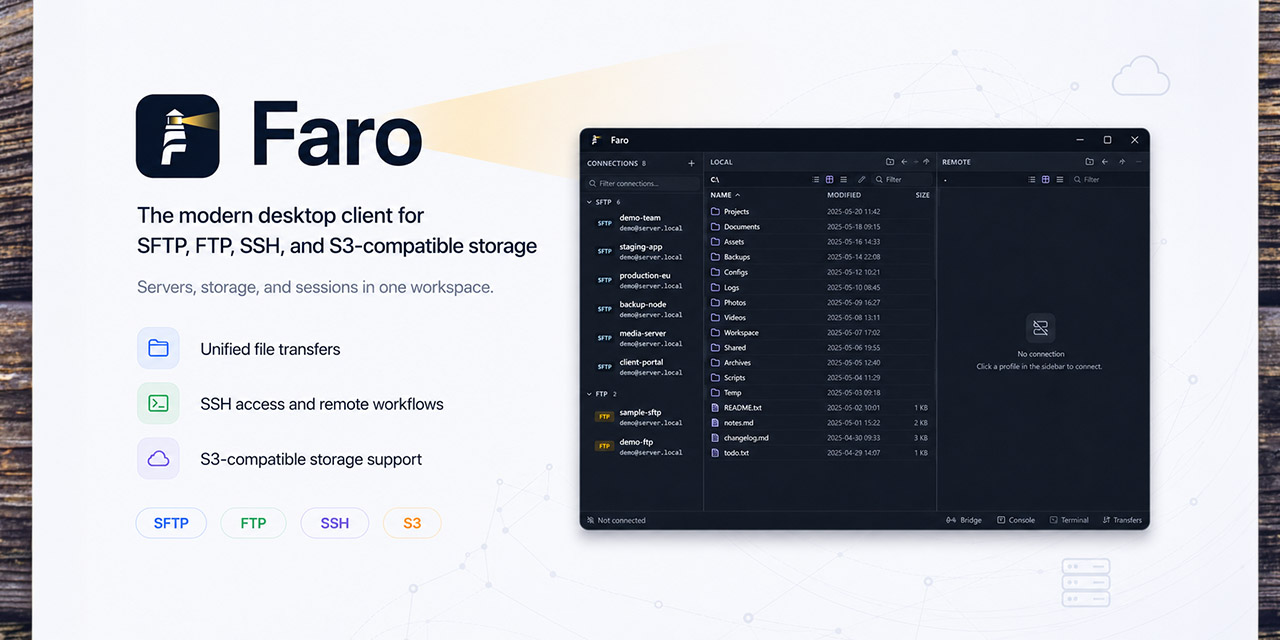Open the Terminal tab in status bar
The width and height of the screenshot is (1280, 640).
(1069, 520)
